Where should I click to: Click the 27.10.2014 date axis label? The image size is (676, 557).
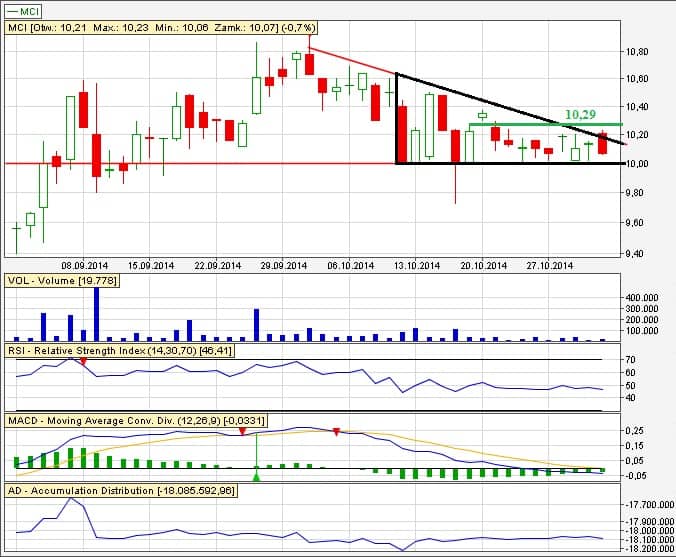(x=549, y=266)
